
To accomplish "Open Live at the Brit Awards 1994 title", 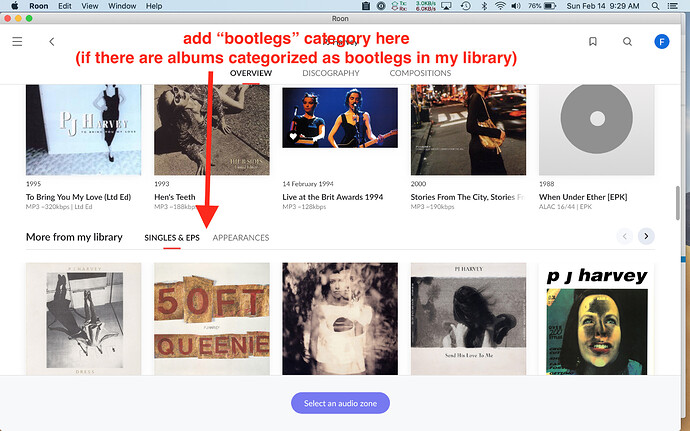I will pyautogui.click(x=333, y=197).
